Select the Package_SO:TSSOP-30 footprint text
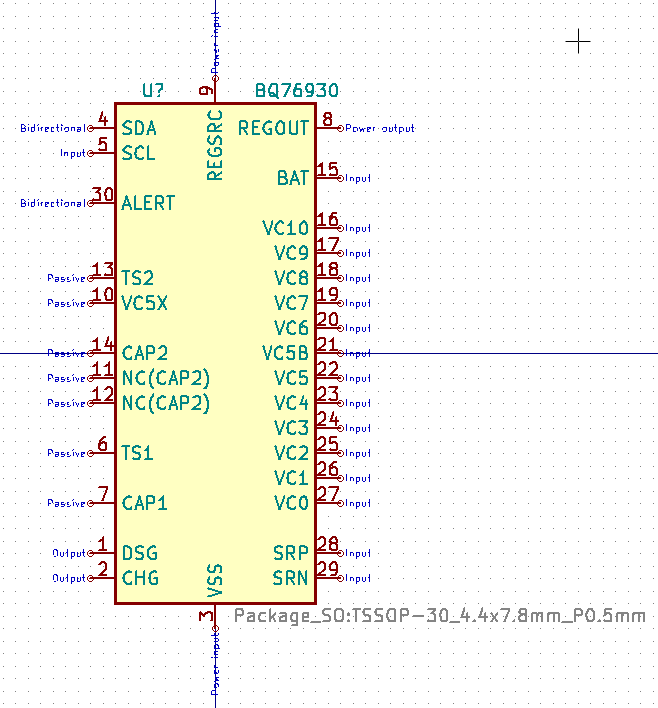Viewport: 658px width, 708px height. tap(439, 616)
